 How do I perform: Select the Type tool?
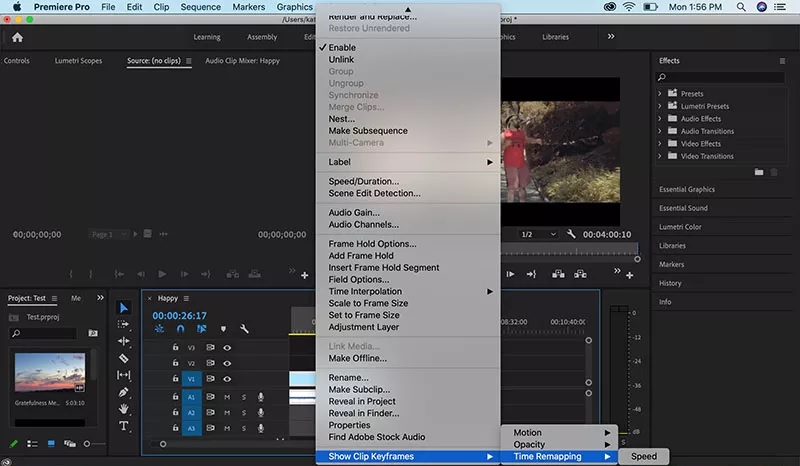click(124, 426)
